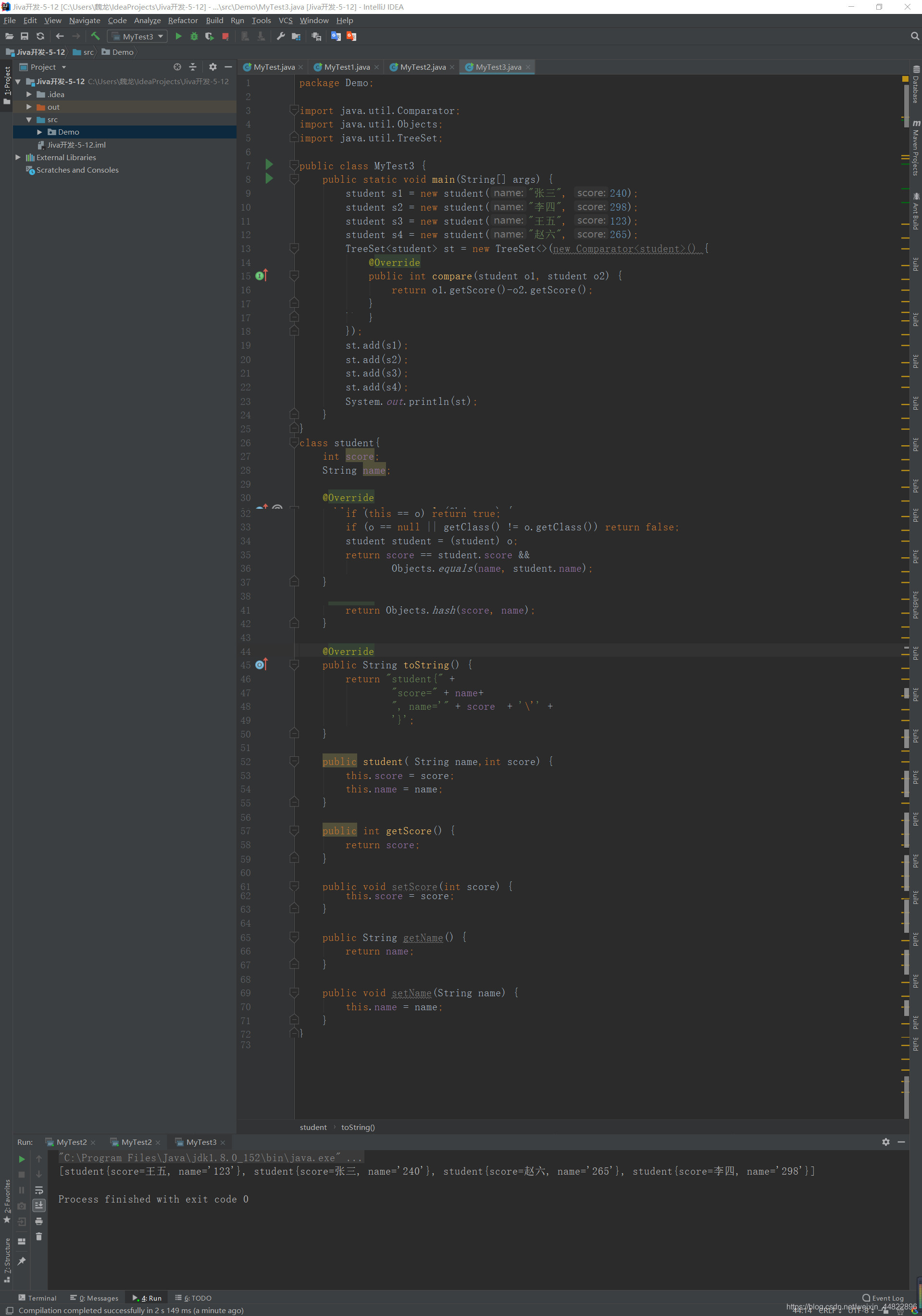Hide the Project tool window
The height and width of the screenshot is (1316, 922).
pos(228,67)
